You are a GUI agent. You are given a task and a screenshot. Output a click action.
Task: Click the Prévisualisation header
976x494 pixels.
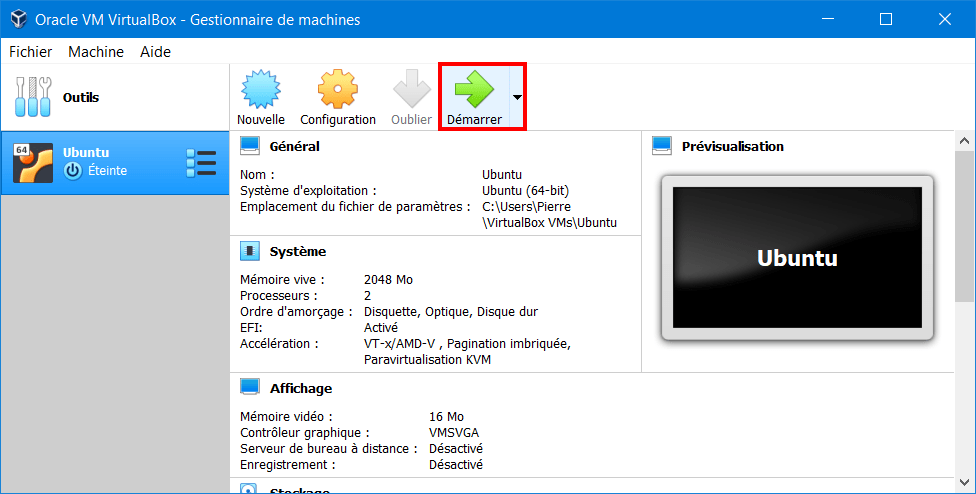[x=733, y=147]
